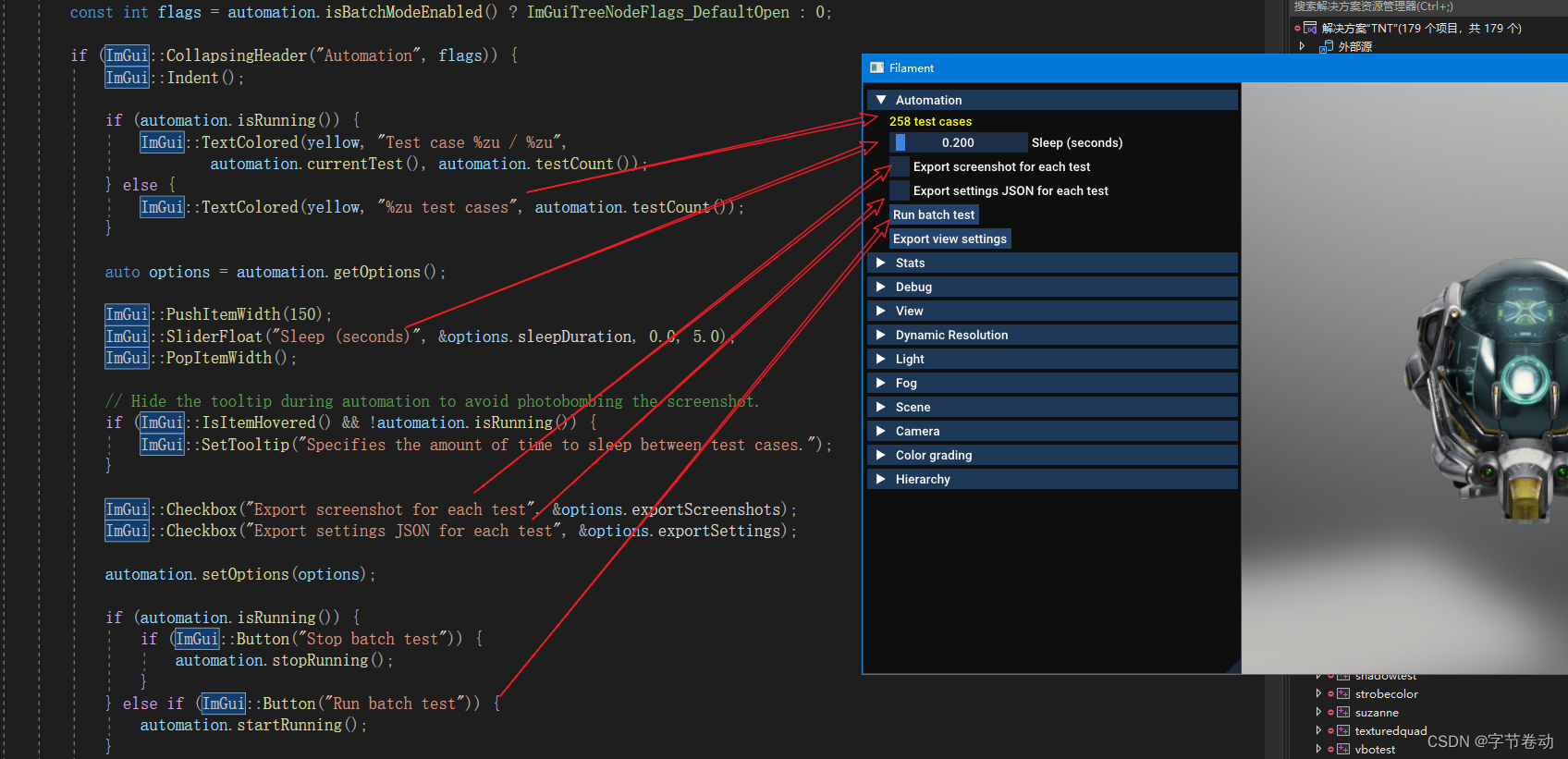Click ImGuiTreeNodeFlags_DefaultOpen in code
1568x759 pixels.
tap(658, 12)
